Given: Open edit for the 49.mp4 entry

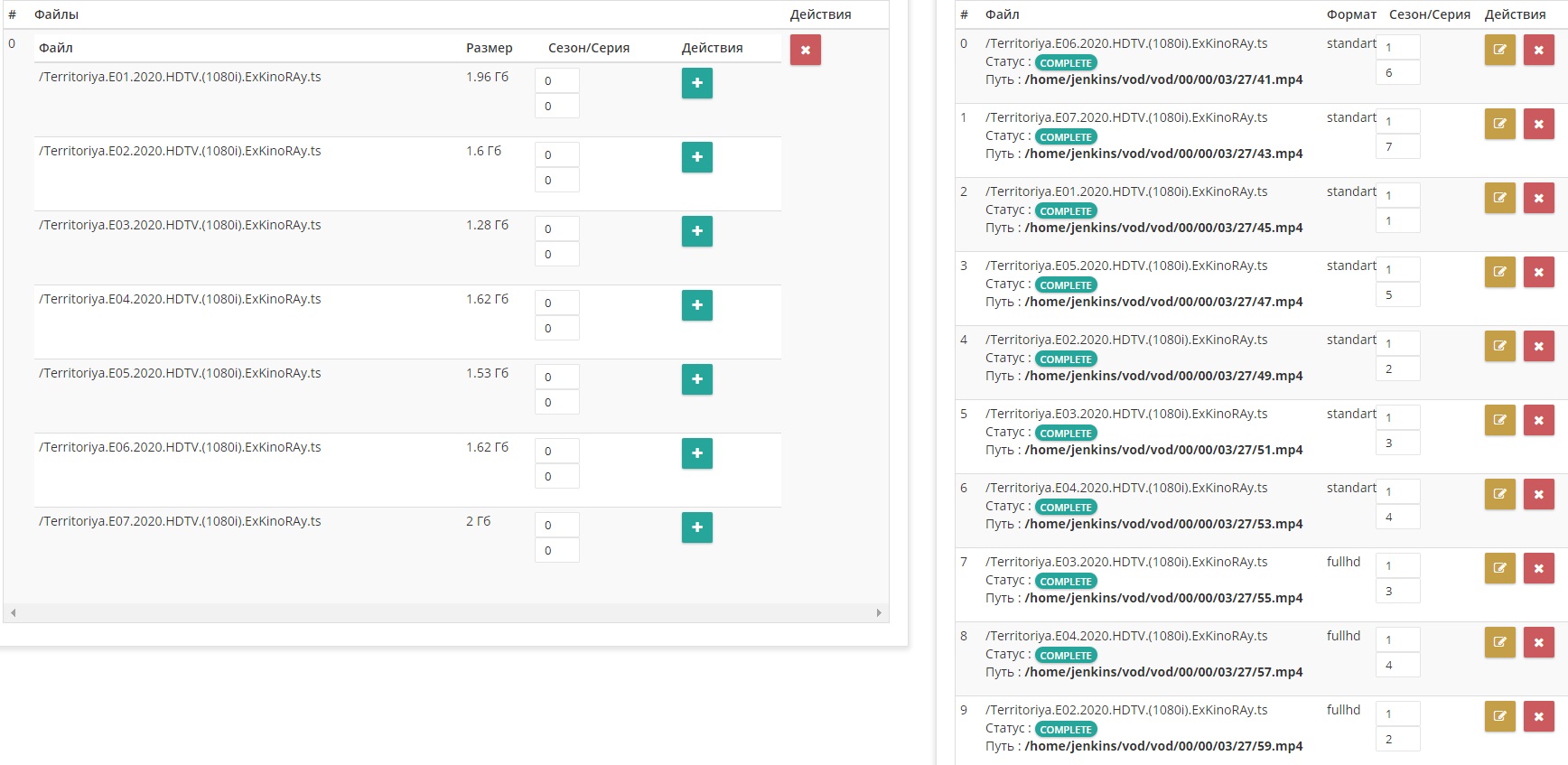Looking at the screenshot, I should pos(1499,346).
